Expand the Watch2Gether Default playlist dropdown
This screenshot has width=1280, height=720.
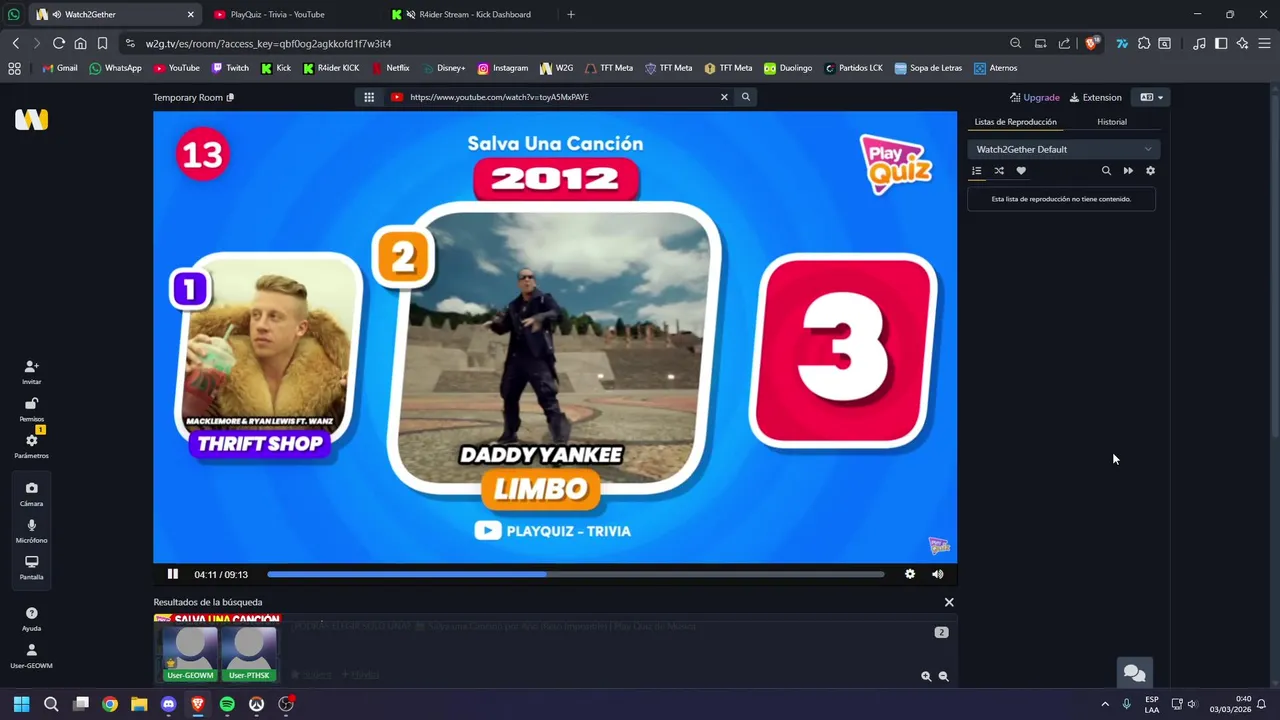(x=1064, y=149)
